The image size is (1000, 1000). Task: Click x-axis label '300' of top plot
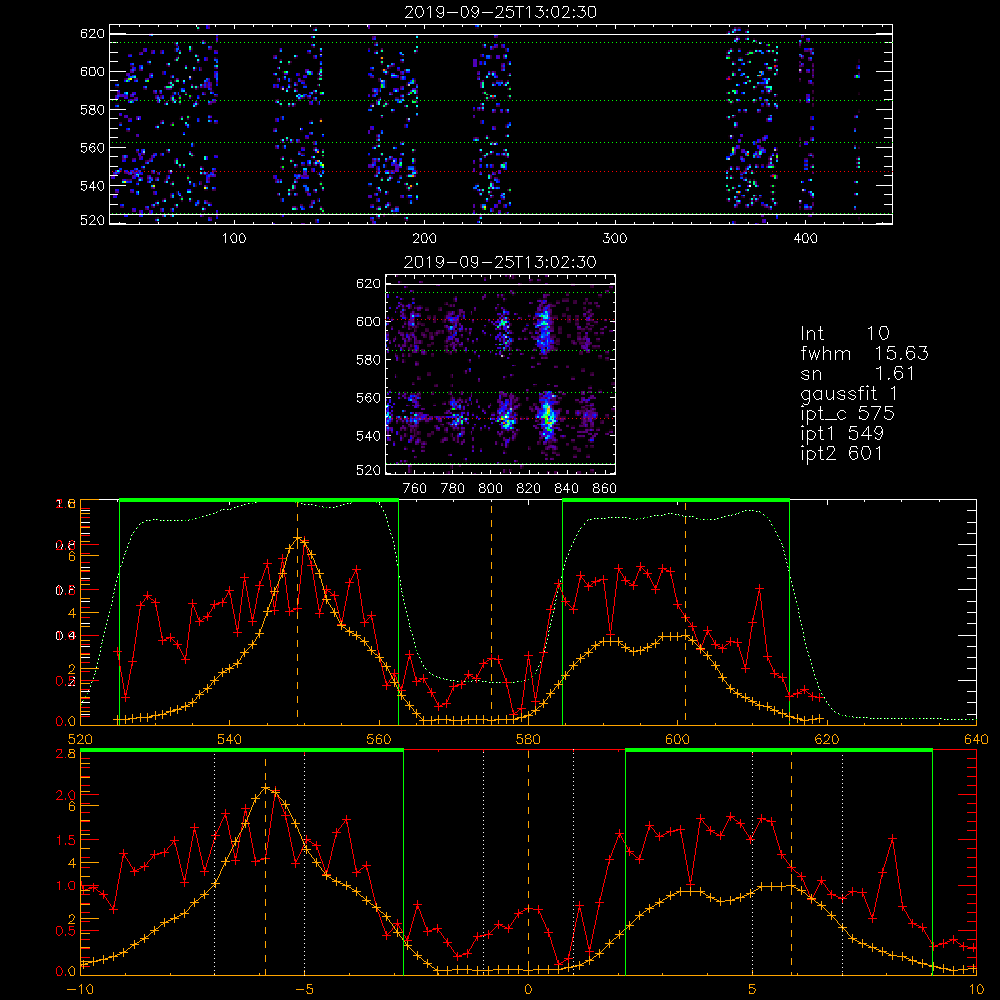[x=615, y=239]
